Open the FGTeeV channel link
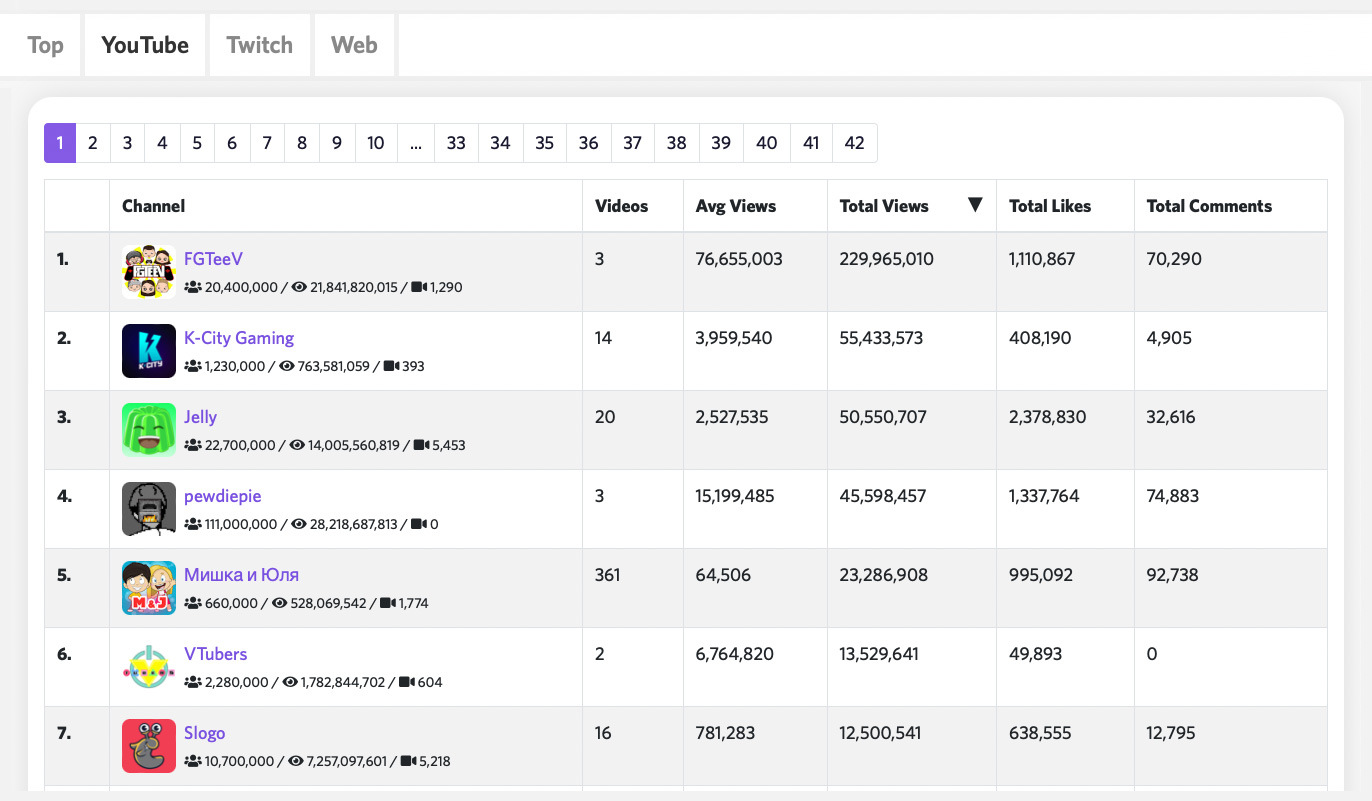Screen dimensions: 1372x801 point(213,258)
